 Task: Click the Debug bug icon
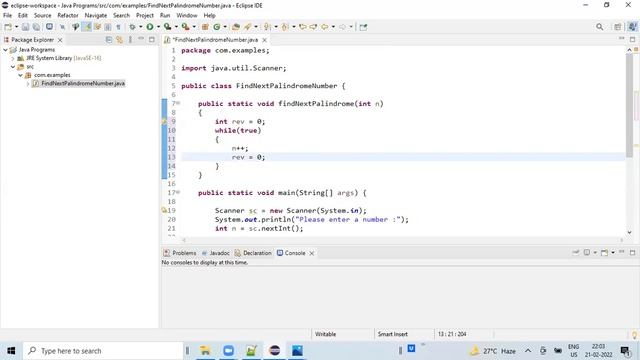[132, 27]
